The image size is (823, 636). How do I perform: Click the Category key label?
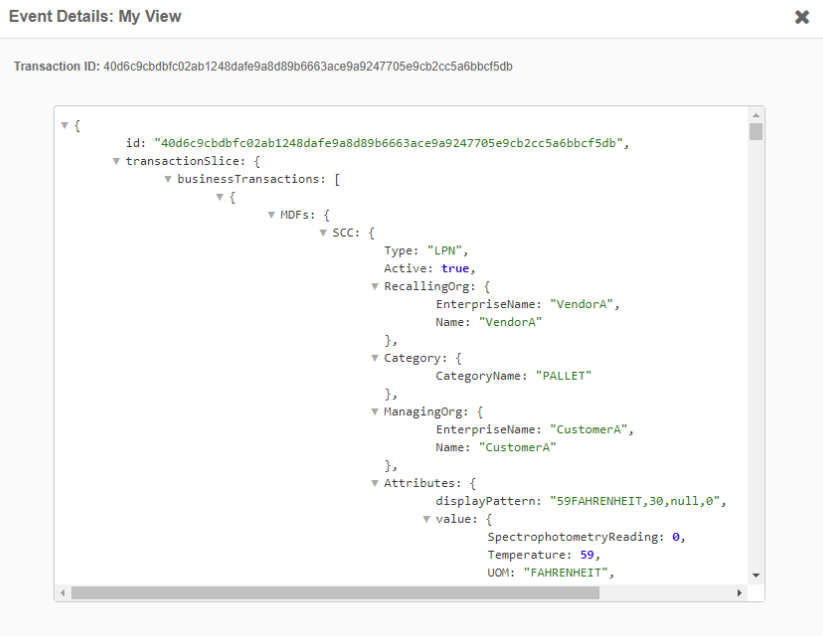point(415,358)
